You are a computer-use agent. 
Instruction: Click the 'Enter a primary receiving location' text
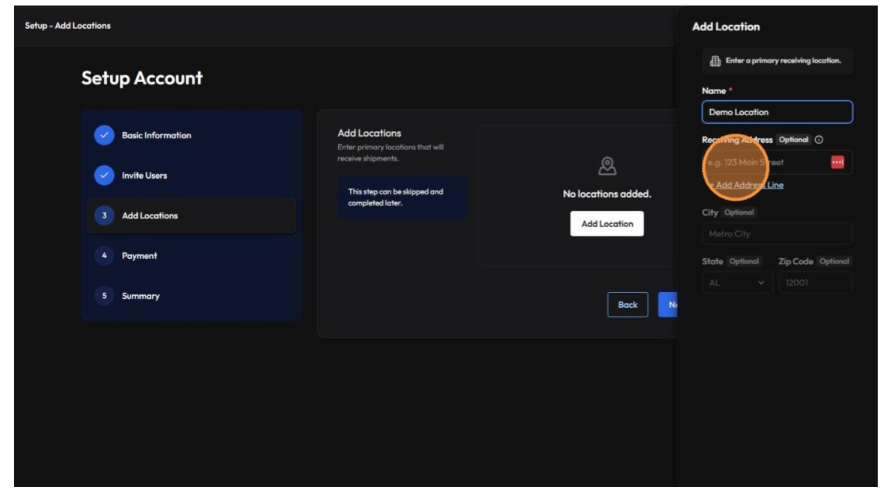click(x=783, y=60)
